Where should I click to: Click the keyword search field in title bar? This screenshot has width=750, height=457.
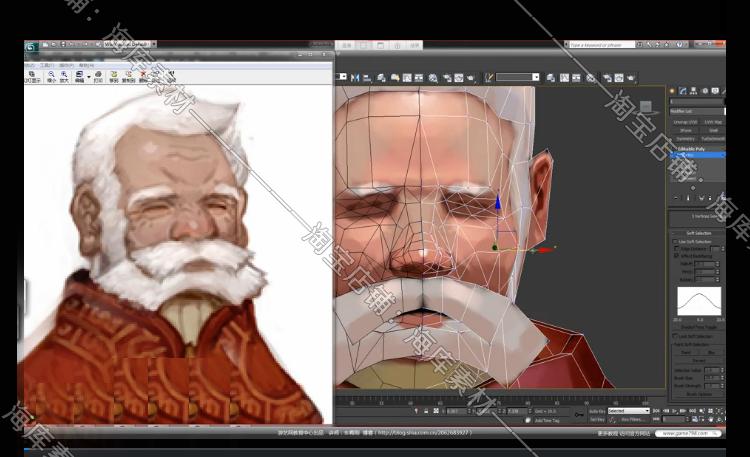click(x=602, y=44)
